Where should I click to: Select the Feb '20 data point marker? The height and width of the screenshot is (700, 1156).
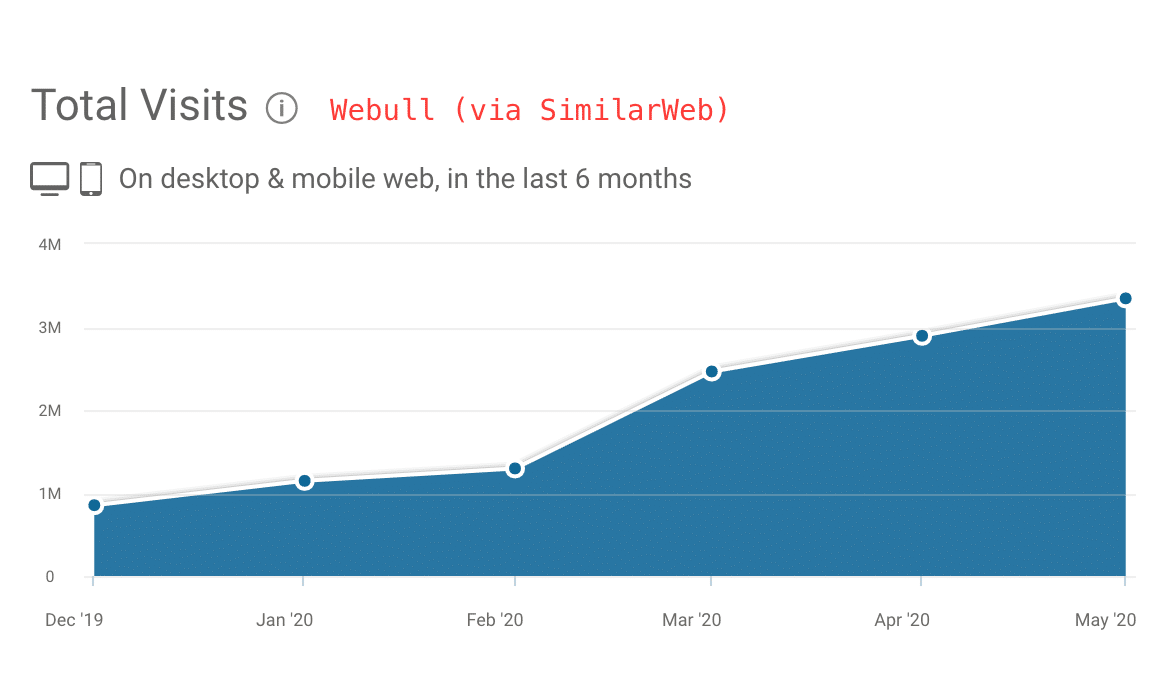[515, 468]
